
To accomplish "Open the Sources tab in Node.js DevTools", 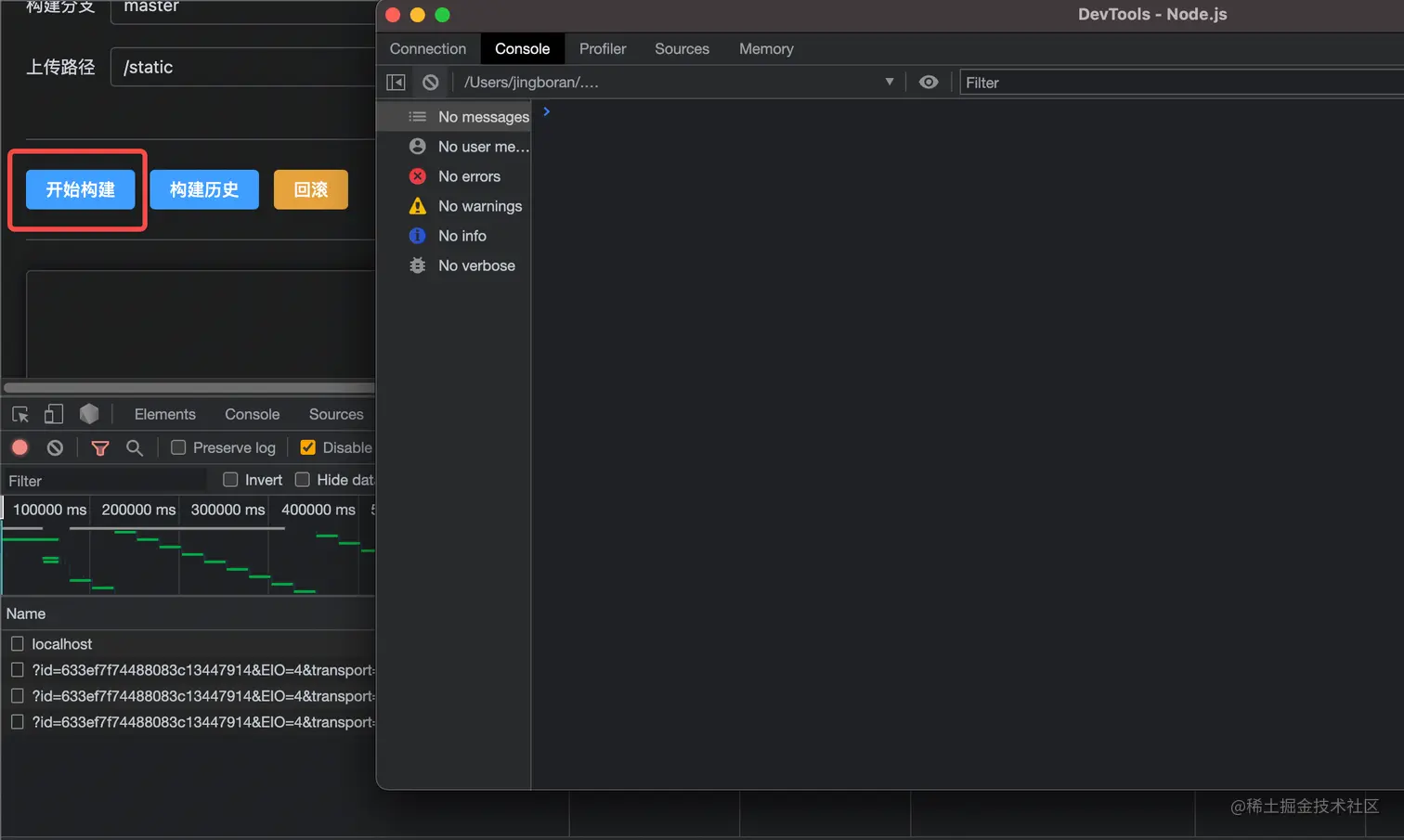I will point(682,49).
